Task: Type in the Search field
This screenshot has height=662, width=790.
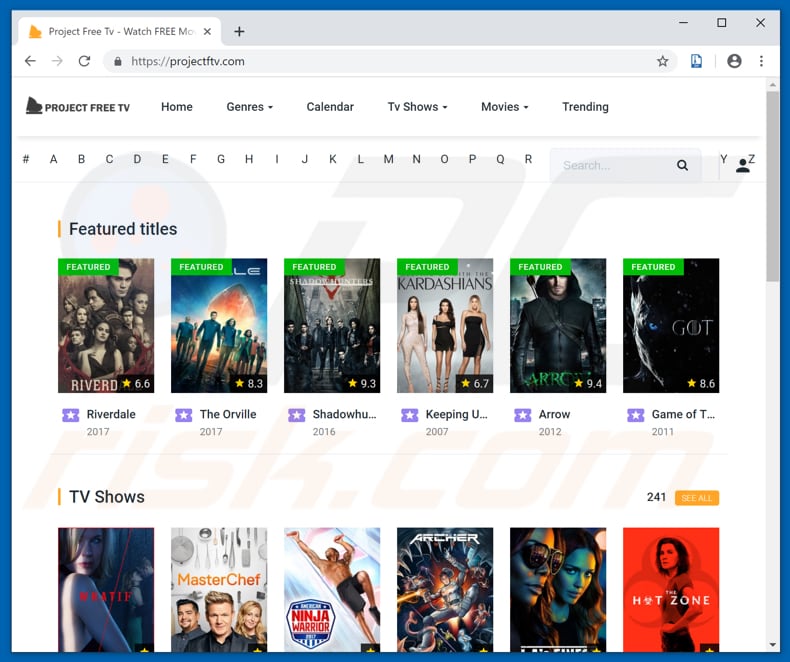Action: (x=612, y=166)
